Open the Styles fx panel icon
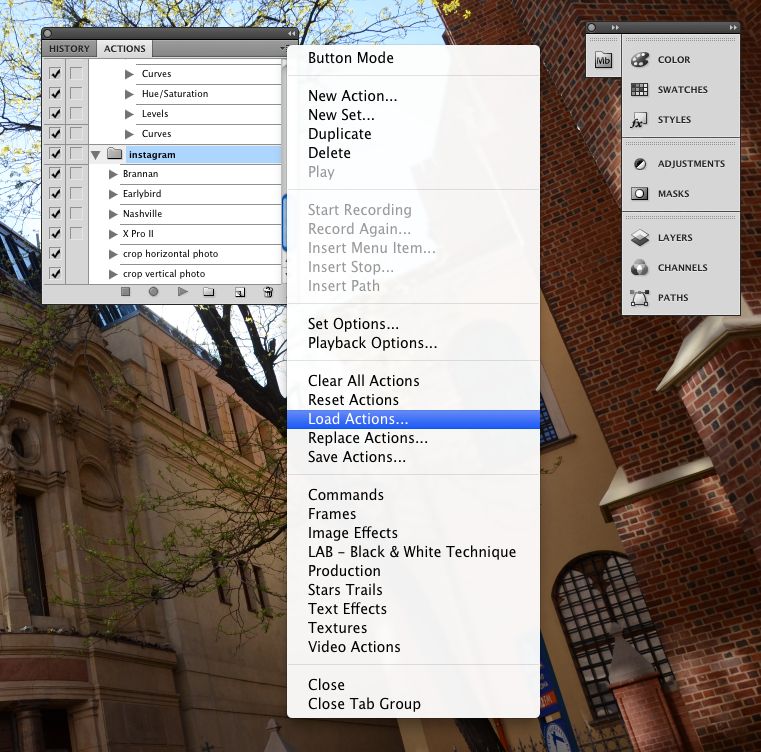 (638, 120)
